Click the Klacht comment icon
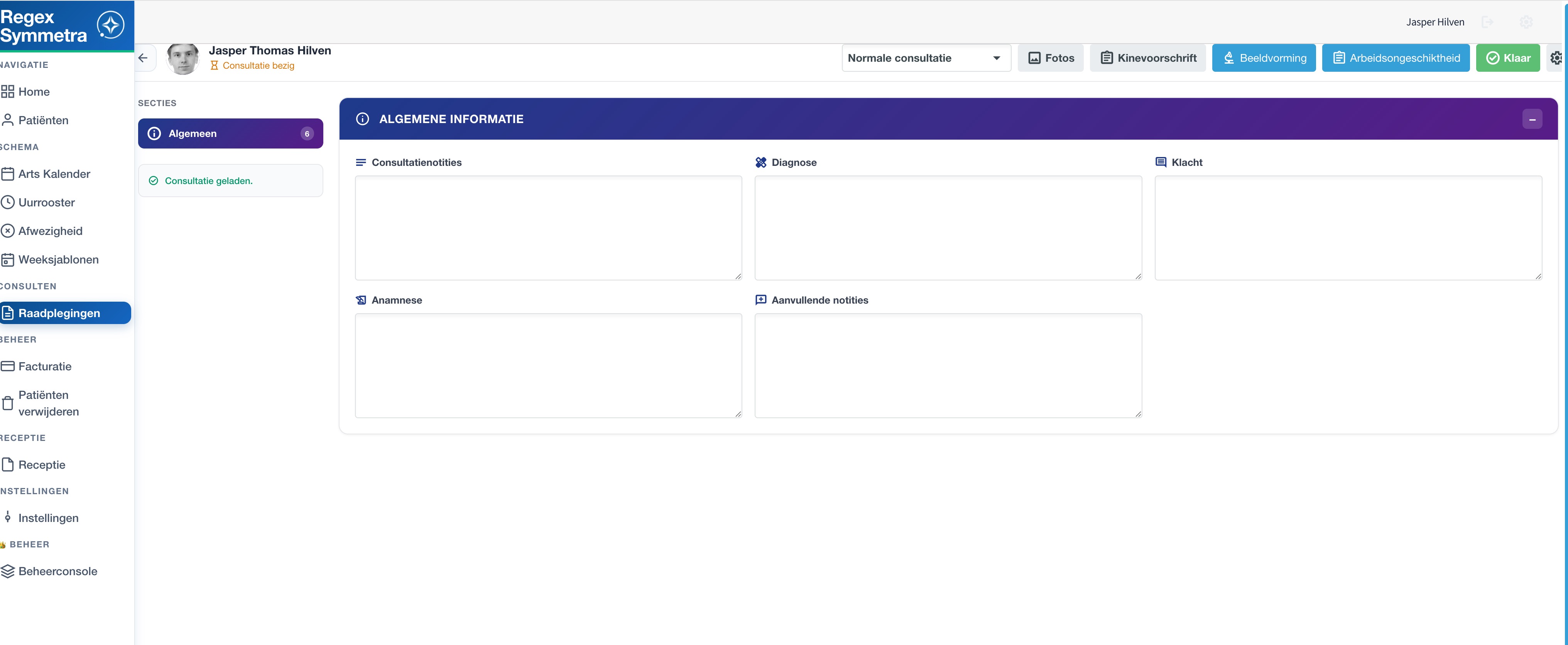Image resolution: width=1568 pixels, height=645 pixels. (x=1161, y=162)
